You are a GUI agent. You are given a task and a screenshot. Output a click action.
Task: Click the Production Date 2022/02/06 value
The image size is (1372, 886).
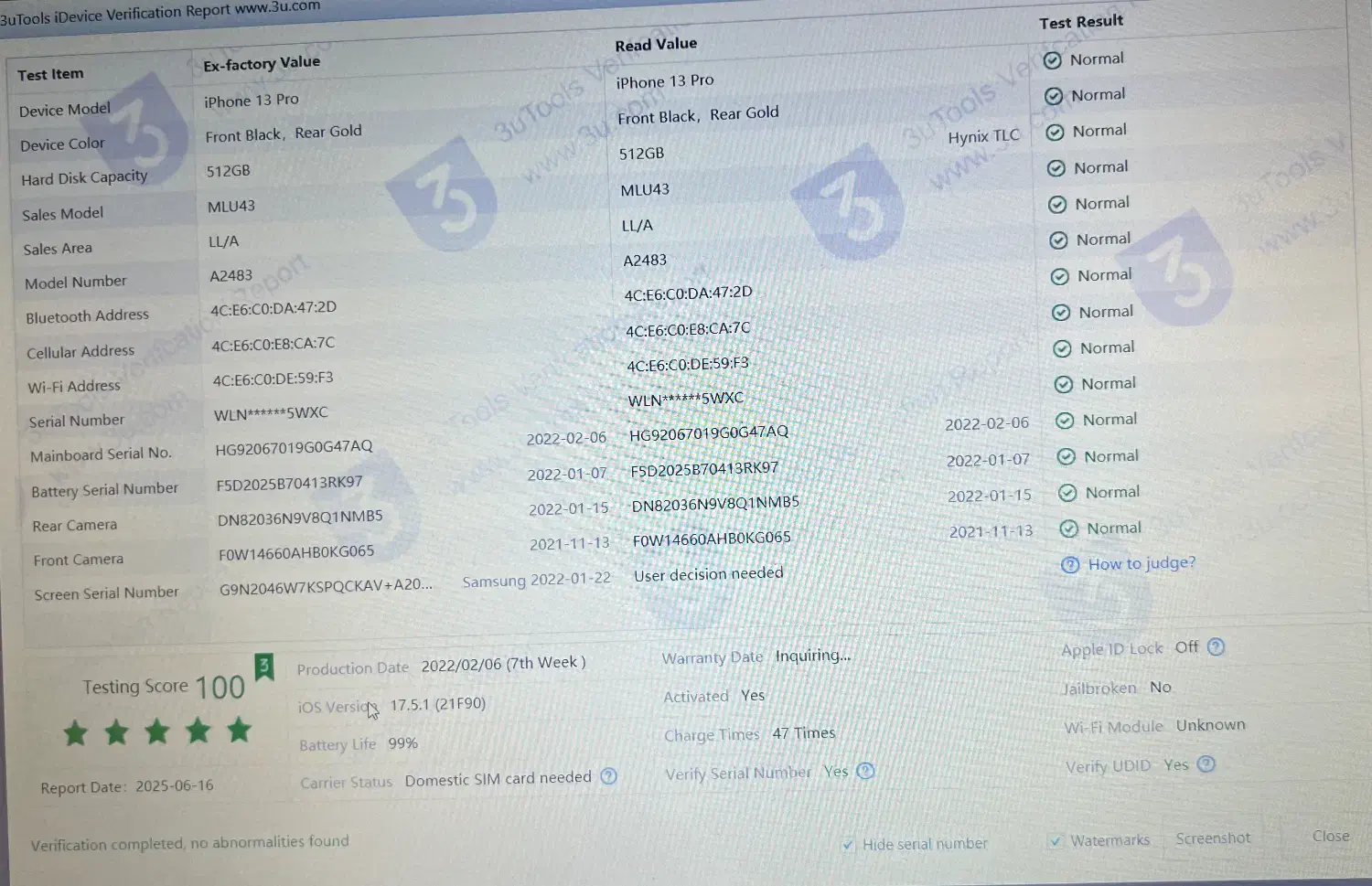pyautogui.click(x=503, y=664)
